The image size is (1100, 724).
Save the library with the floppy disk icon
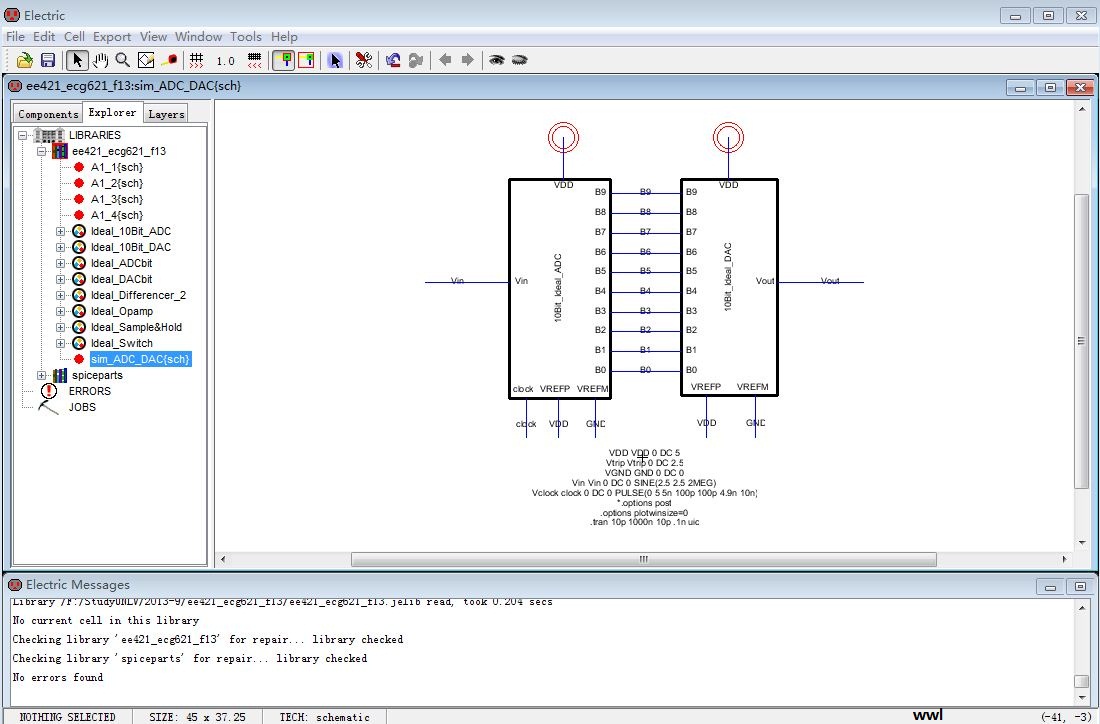pos(47,61)
